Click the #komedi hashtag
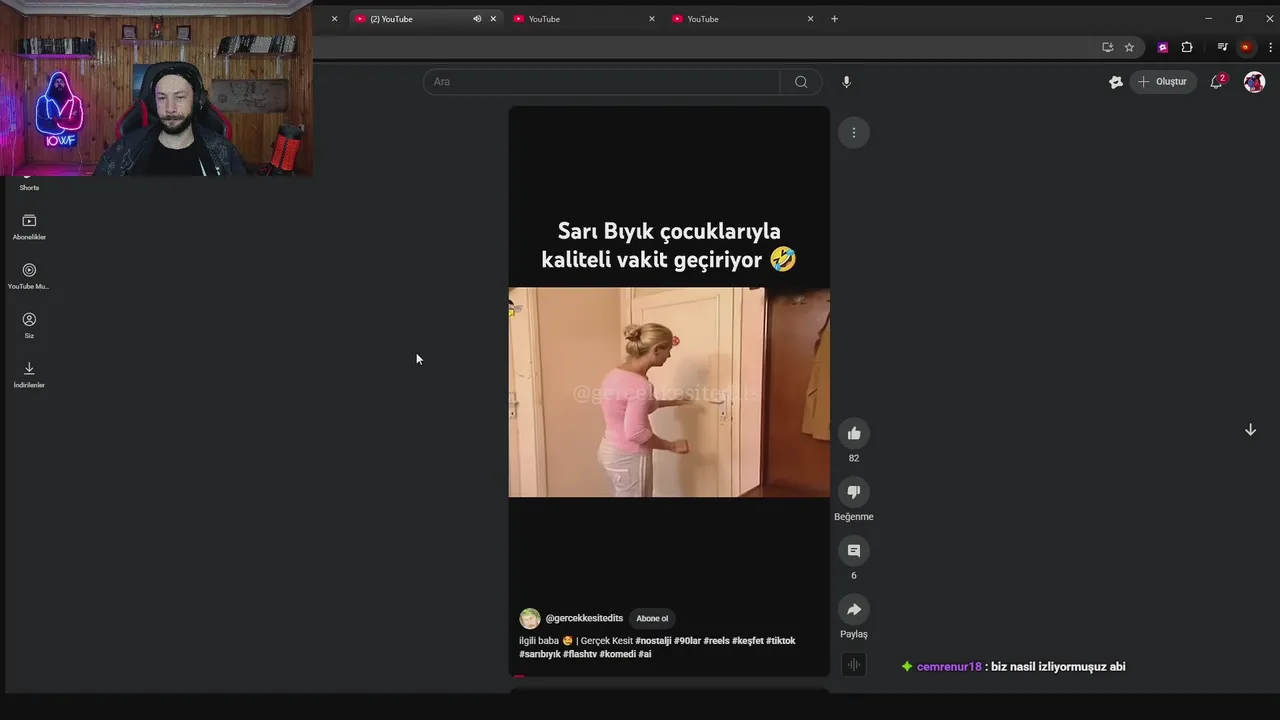Screen dimensions: 1280x720 (x=618, y=654)
